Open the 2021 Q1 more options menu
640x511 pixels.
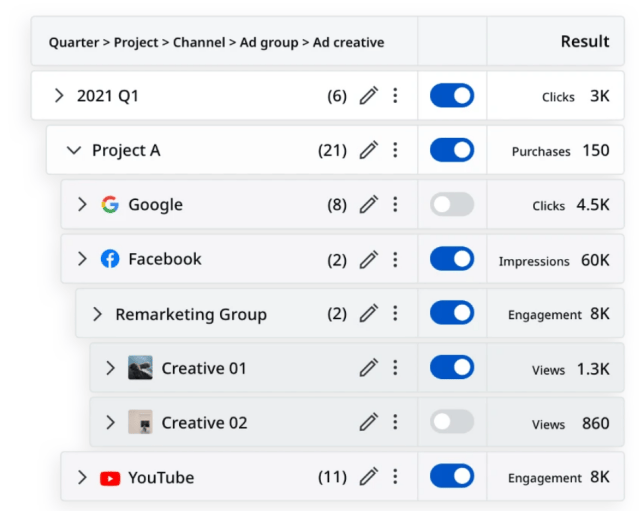point(395,96)
